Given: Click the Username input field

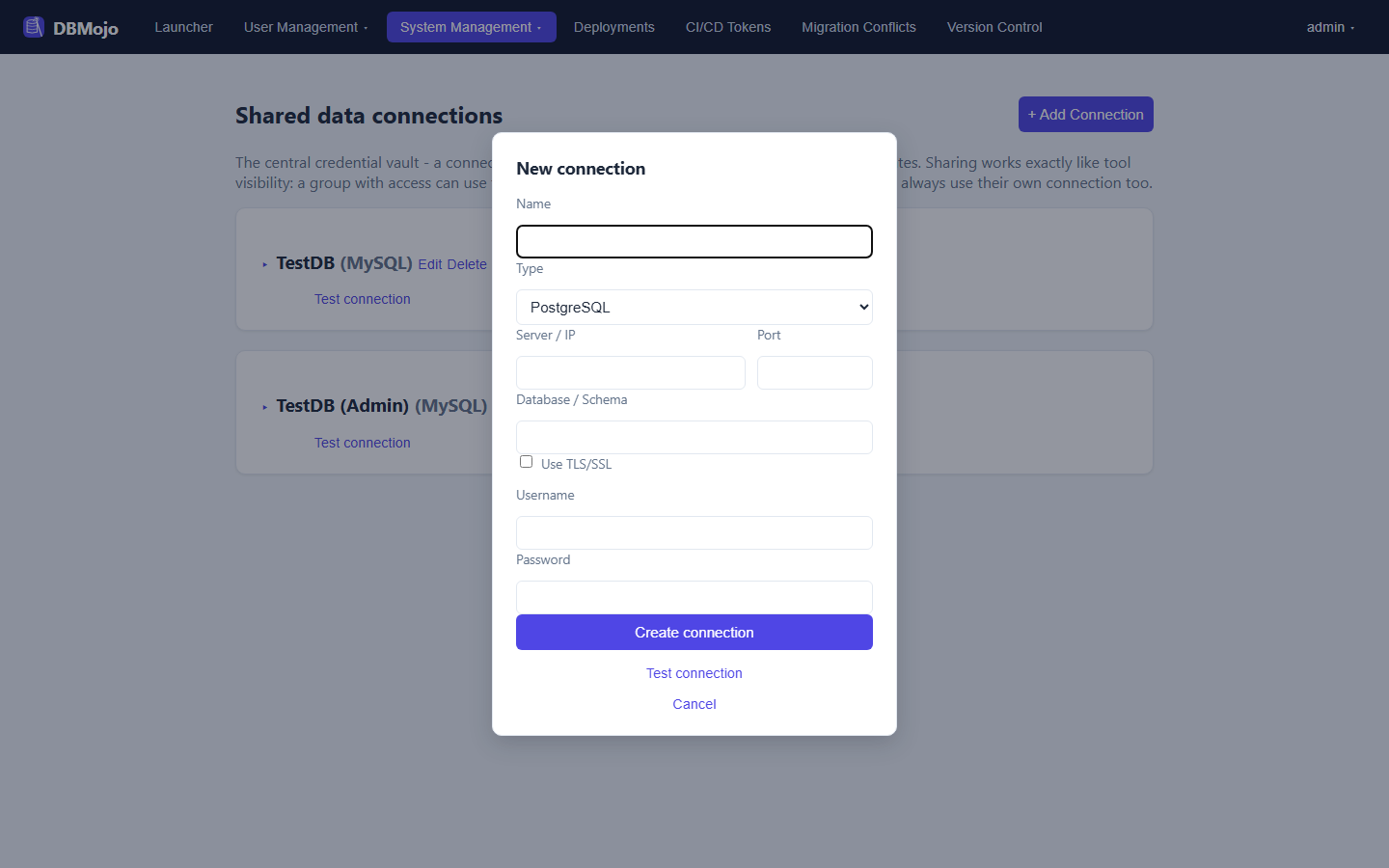Looking at the screenshot, I should pyautogui.click(x=694, y=532).
